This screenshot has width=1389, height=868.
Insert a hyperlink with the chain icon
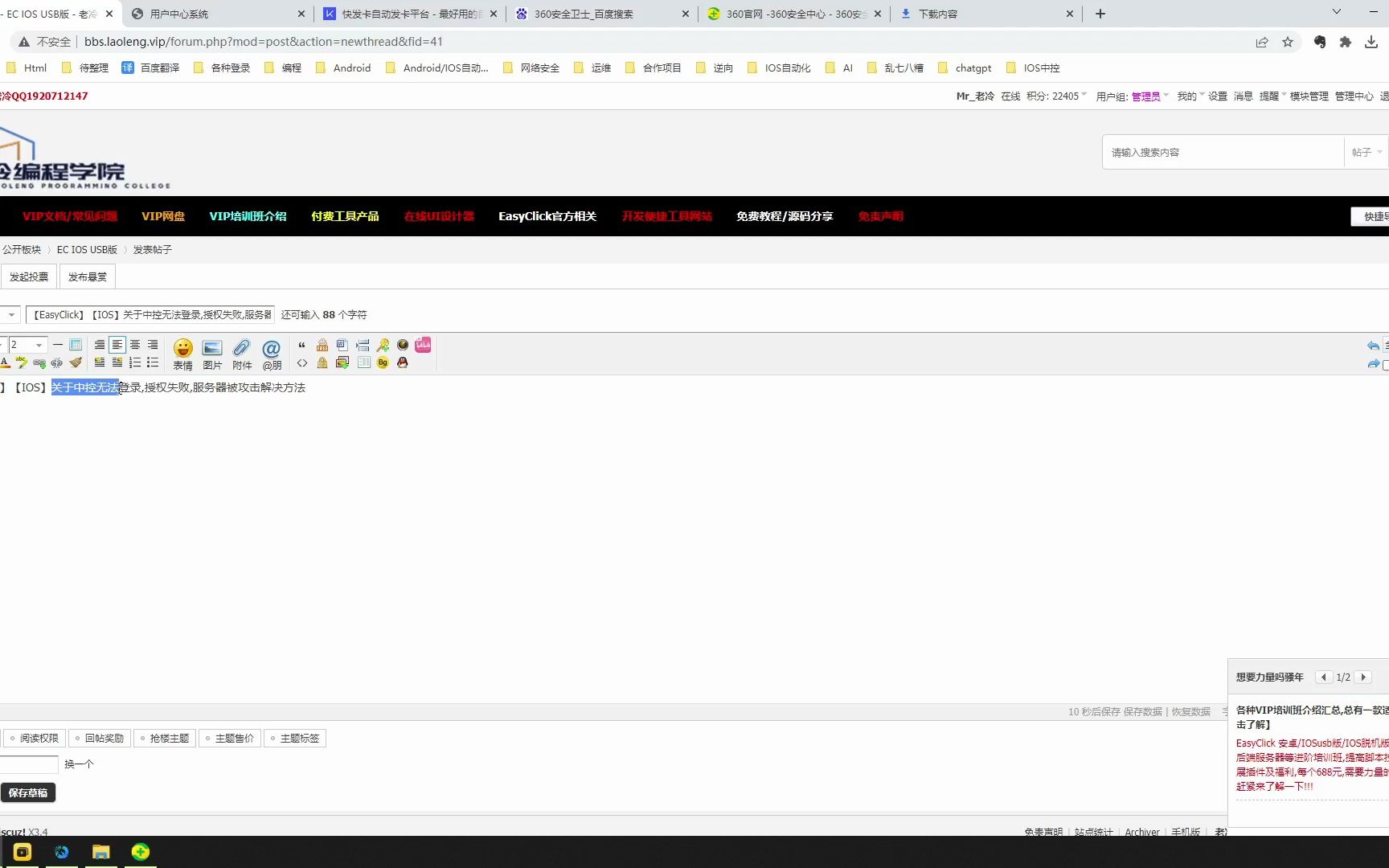pyautogui.click(x=39, y=362)
